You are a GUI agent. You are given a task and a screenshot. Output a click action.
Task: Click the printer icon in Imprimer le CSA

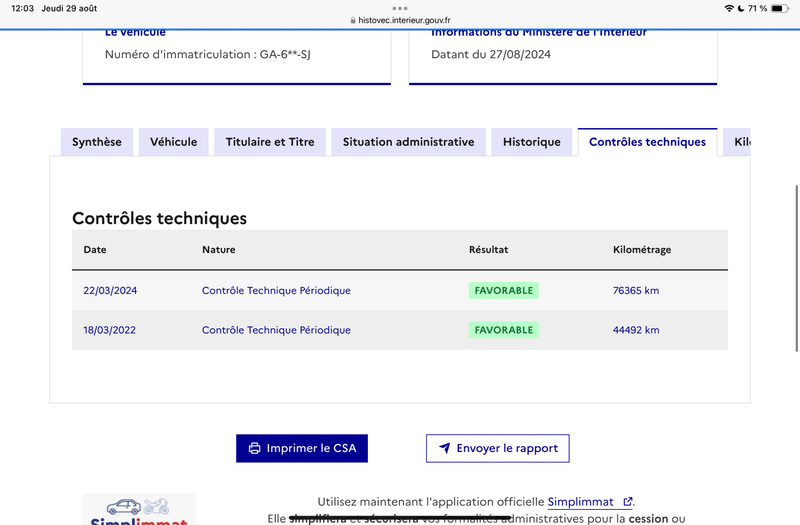click(x=254, y=448)
